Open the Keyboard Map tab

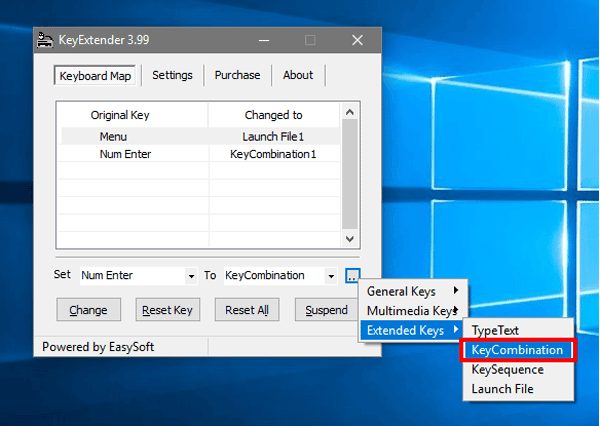[x=95, y=75]
